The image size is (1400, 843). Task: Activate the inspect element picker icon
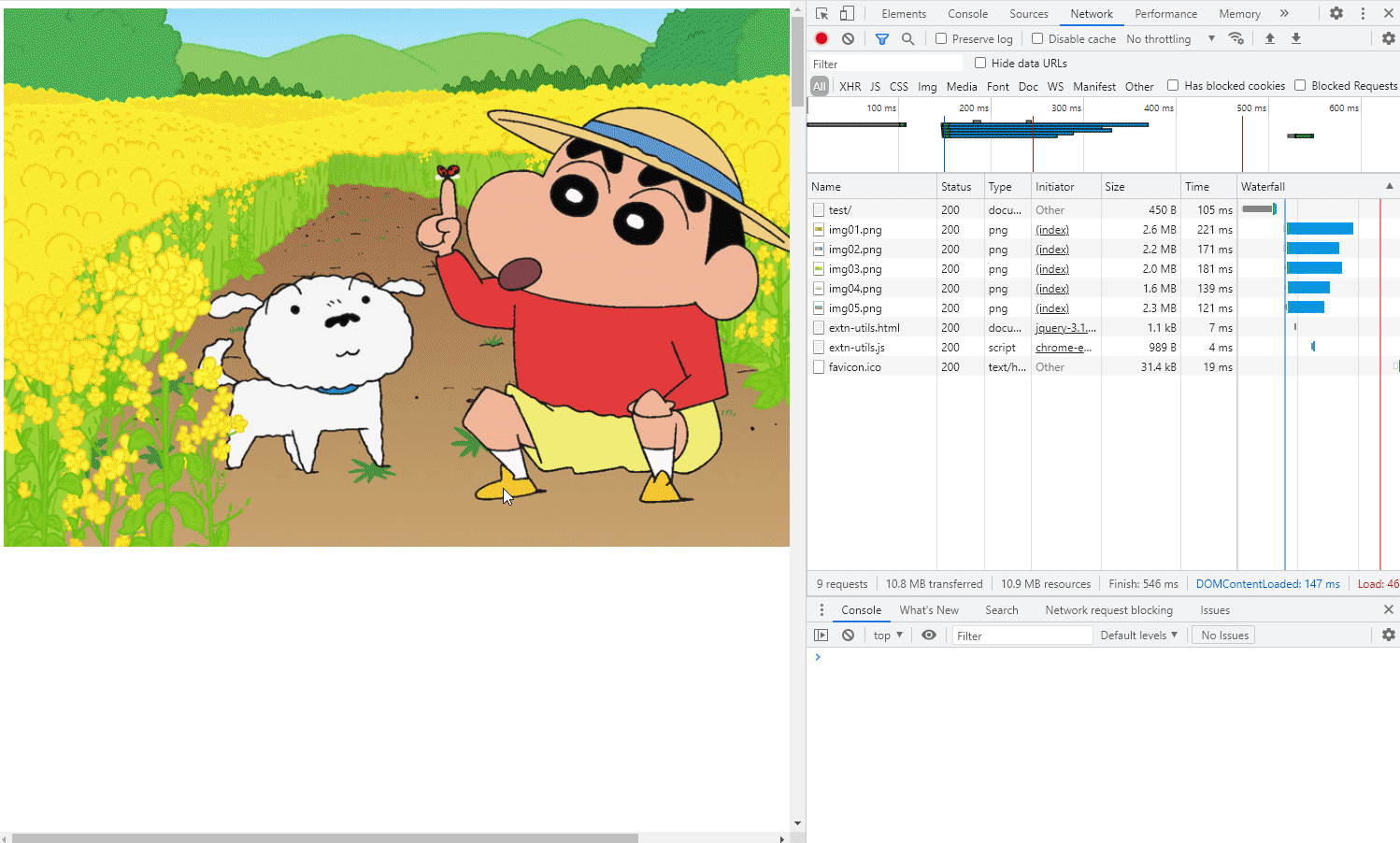(821, 13)
